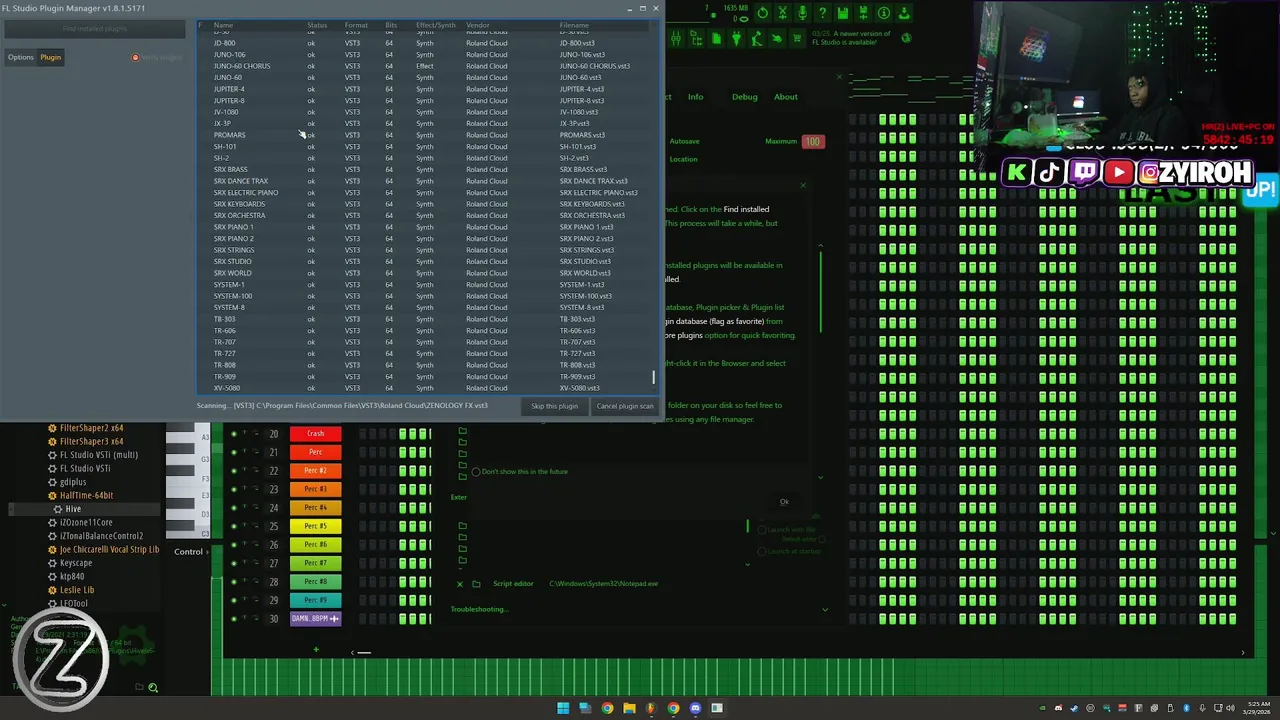Open Windows Start menu
Screen dimensions: 1280x720
point(563,708)
